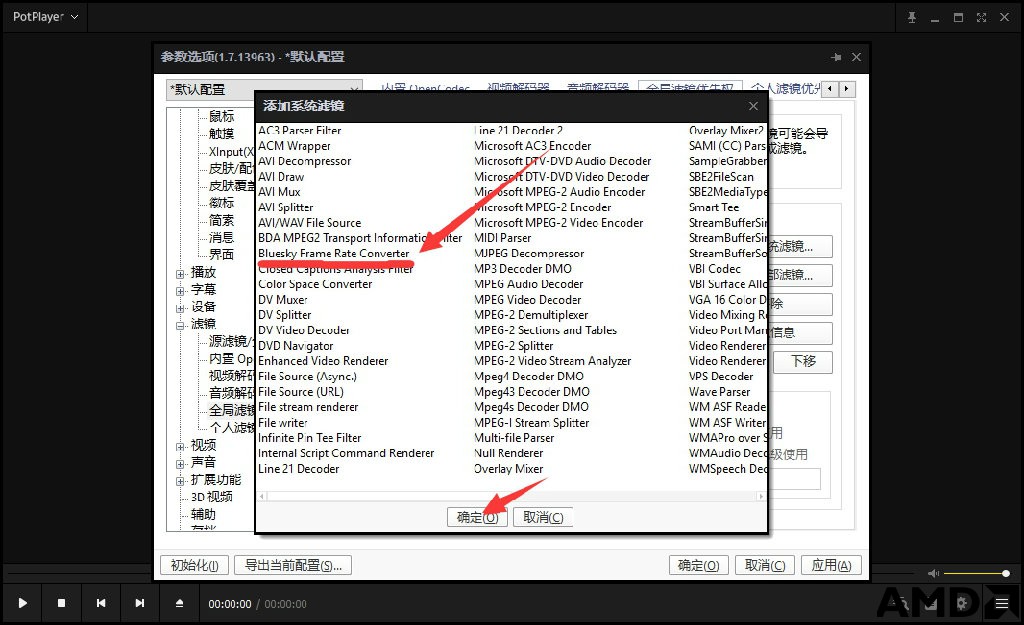Select MPEG-2 Demultiplexer filter
This screenshot has width=1024, height=625.
[531, 315]
